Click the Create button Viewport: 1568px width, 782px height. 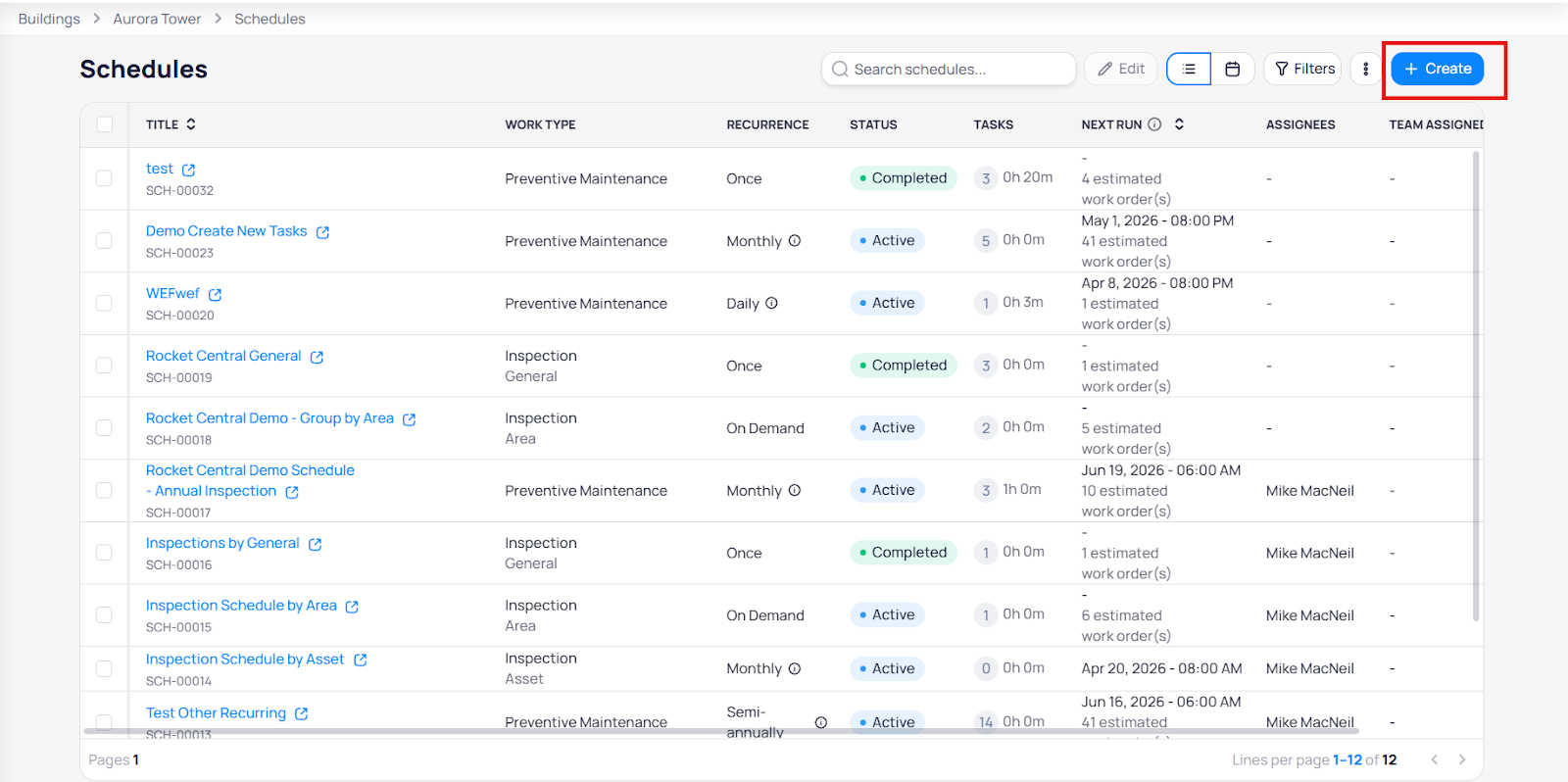click(x=1437, y=69)
